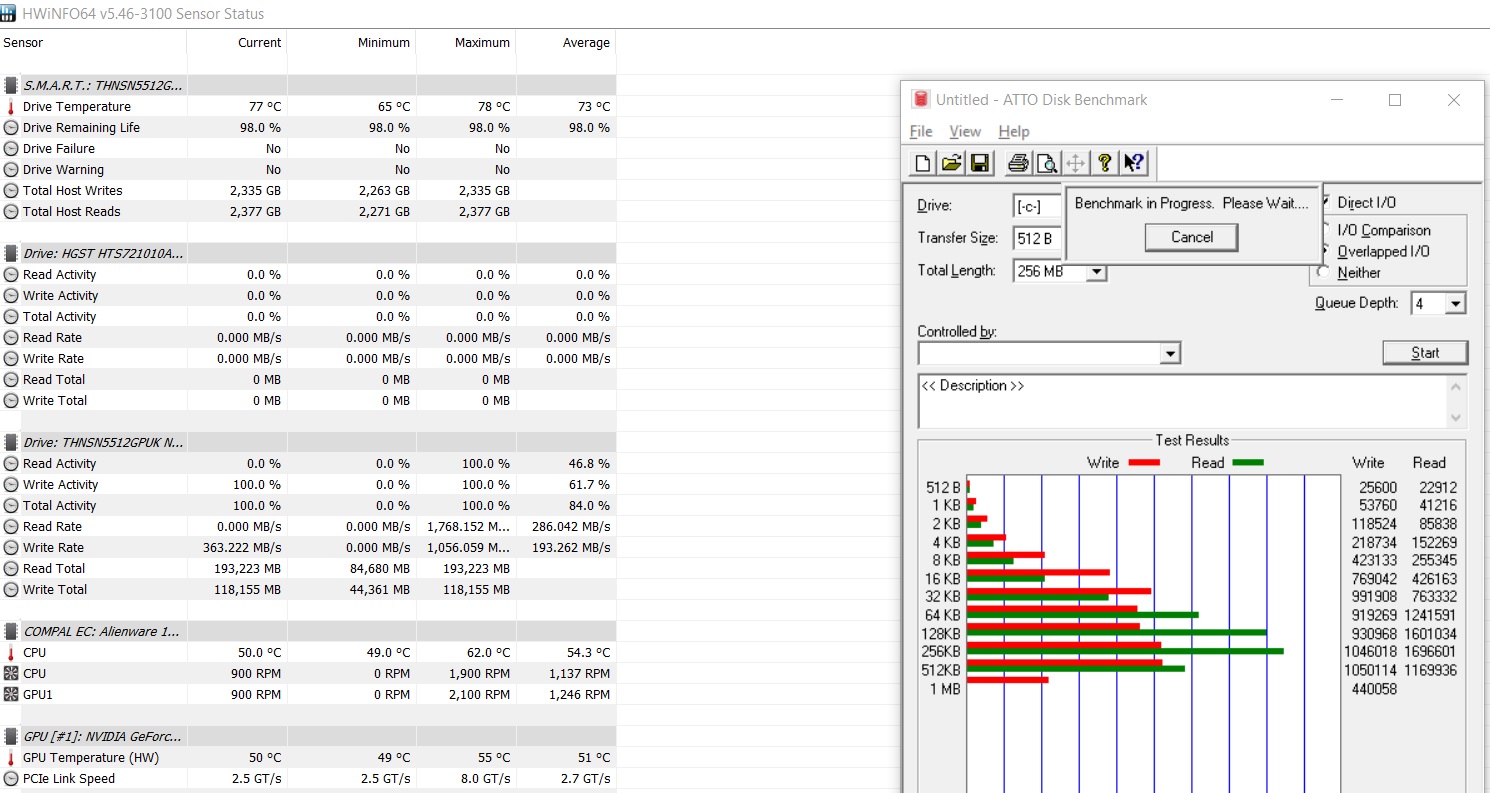The image size is (1490, 793).
Task: Open the View menu
Action: 964,132
